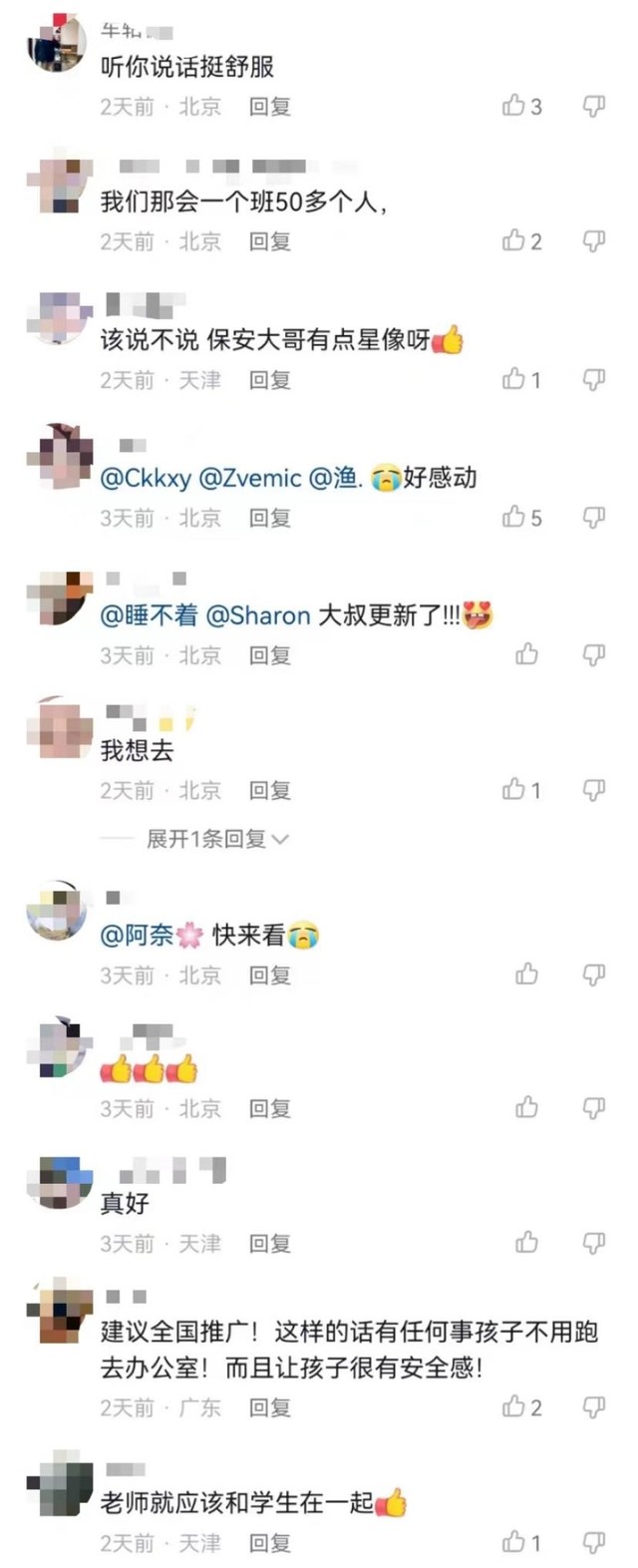Reply to the '听你说话挺舒服' comment
Viewport: 638px width, 1568px height.
pyautogui.click(x=270, y=107)
